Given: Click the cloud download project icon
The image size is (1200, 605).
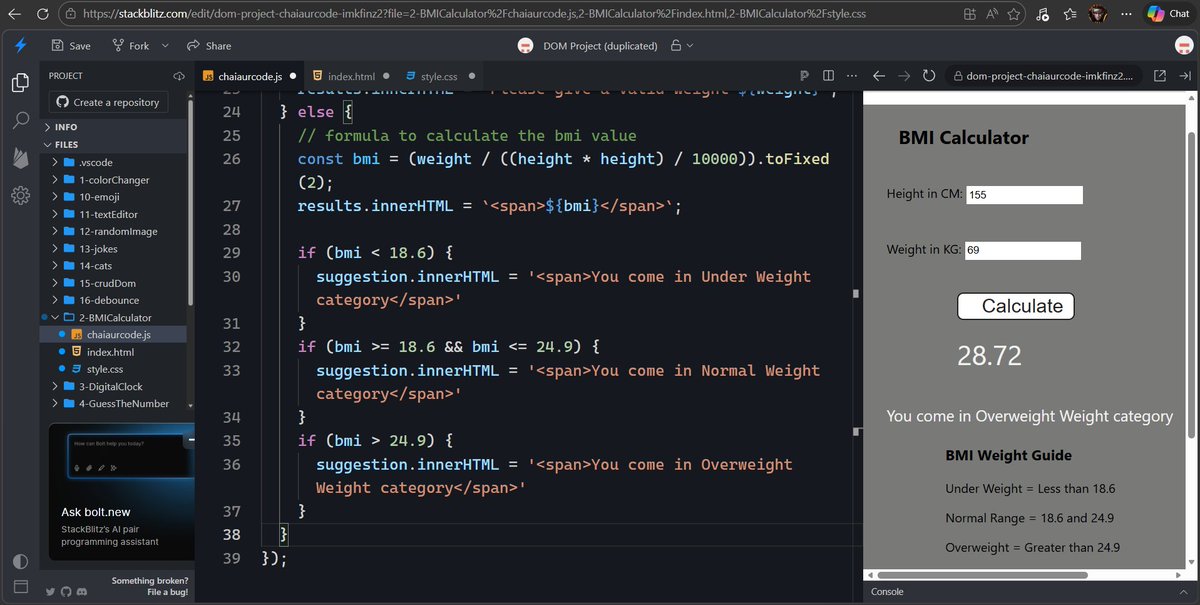Looking at the screenshot, I should 180,76.
